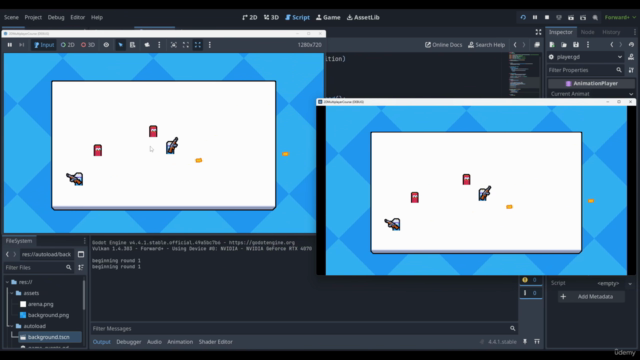Select the History tab
The height and width of the screenshot is (360, 640).
pyautogui.click(x=611, y=32)
